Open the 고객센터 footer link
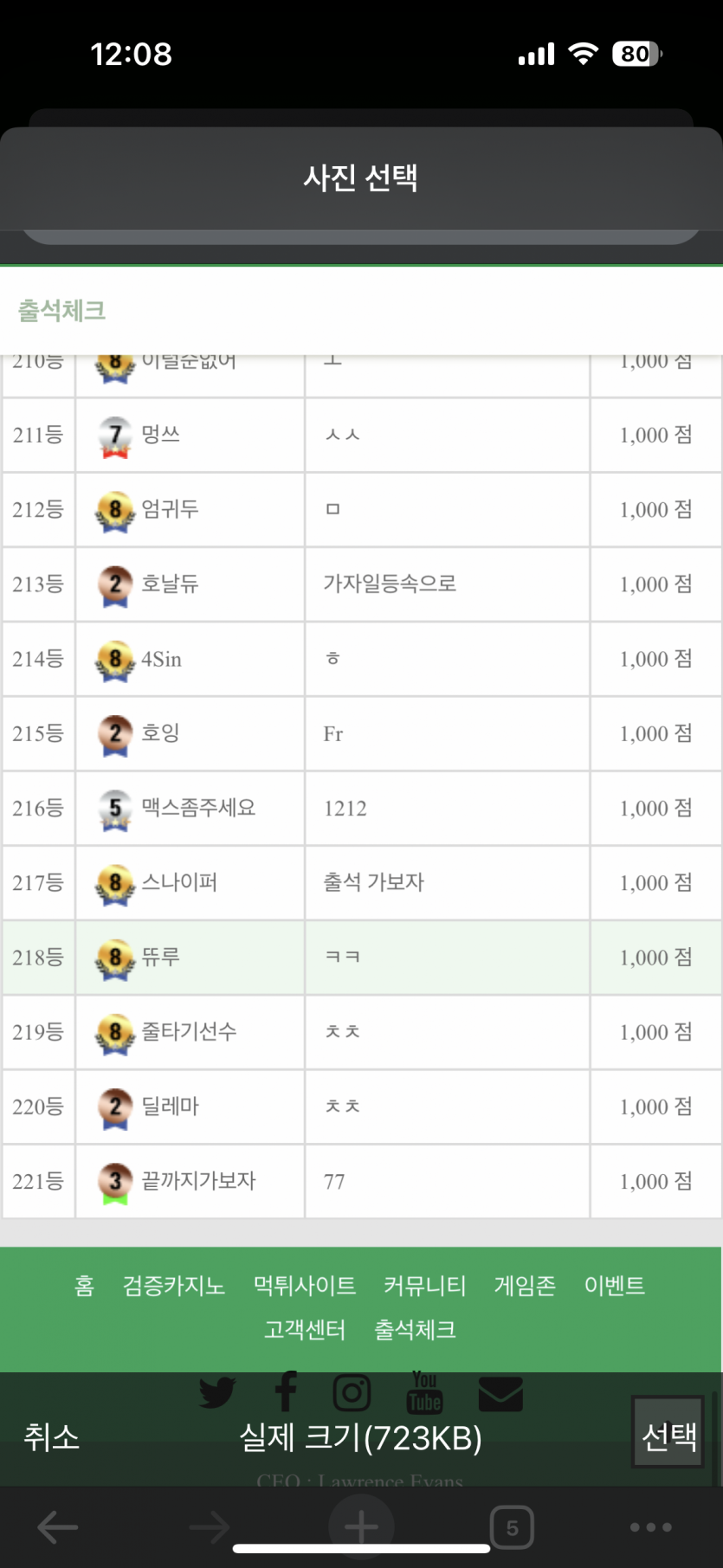 click(x=305, y=1329)
